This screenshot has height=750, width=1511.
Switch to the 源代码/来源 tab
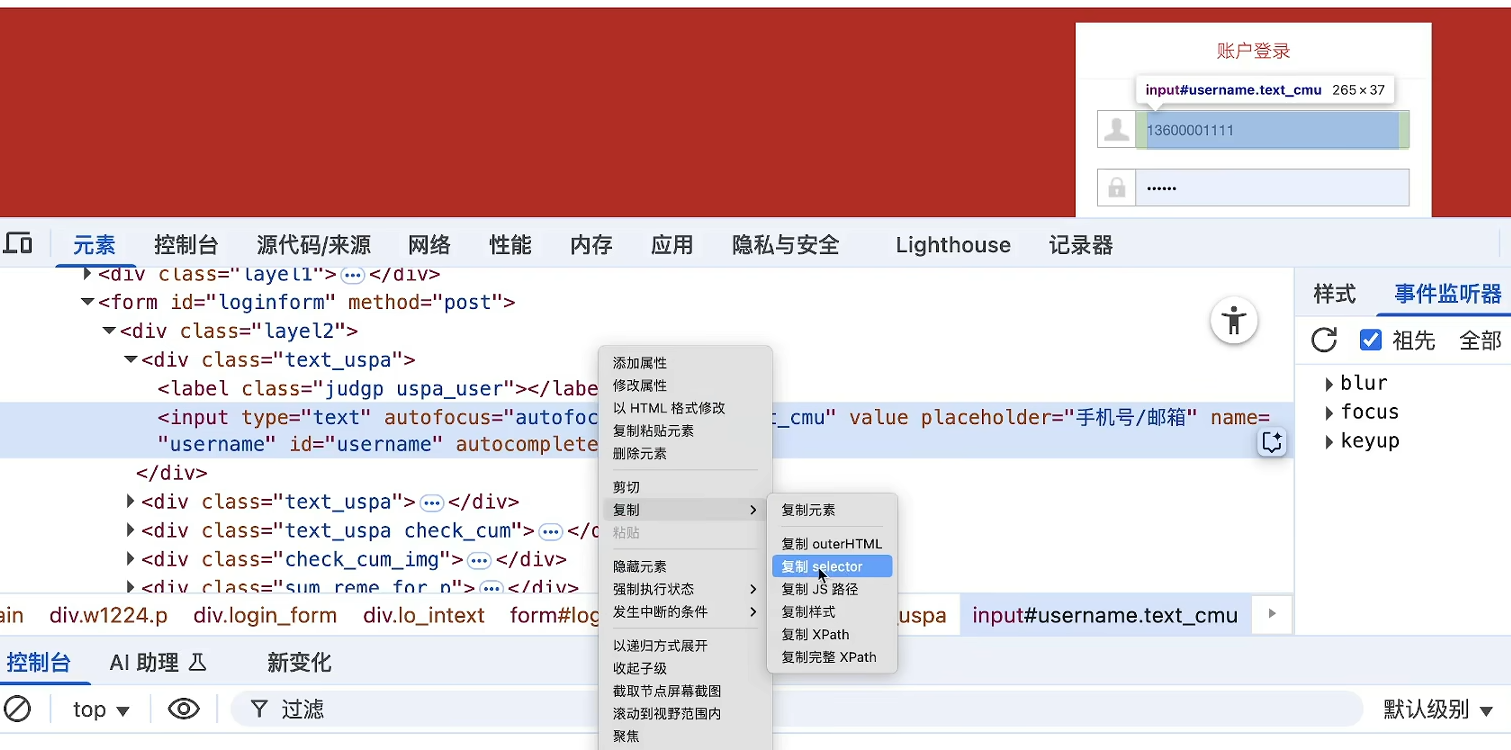point(313,245)
